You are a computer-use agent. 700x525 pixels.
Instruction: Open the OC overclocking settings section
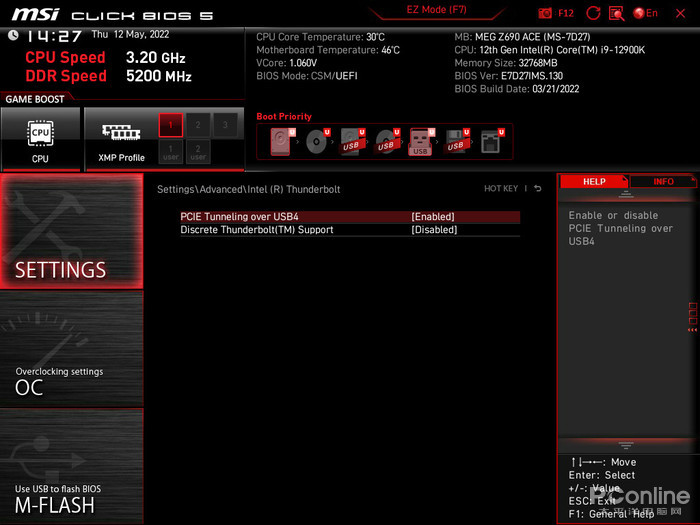click(71, 349)
